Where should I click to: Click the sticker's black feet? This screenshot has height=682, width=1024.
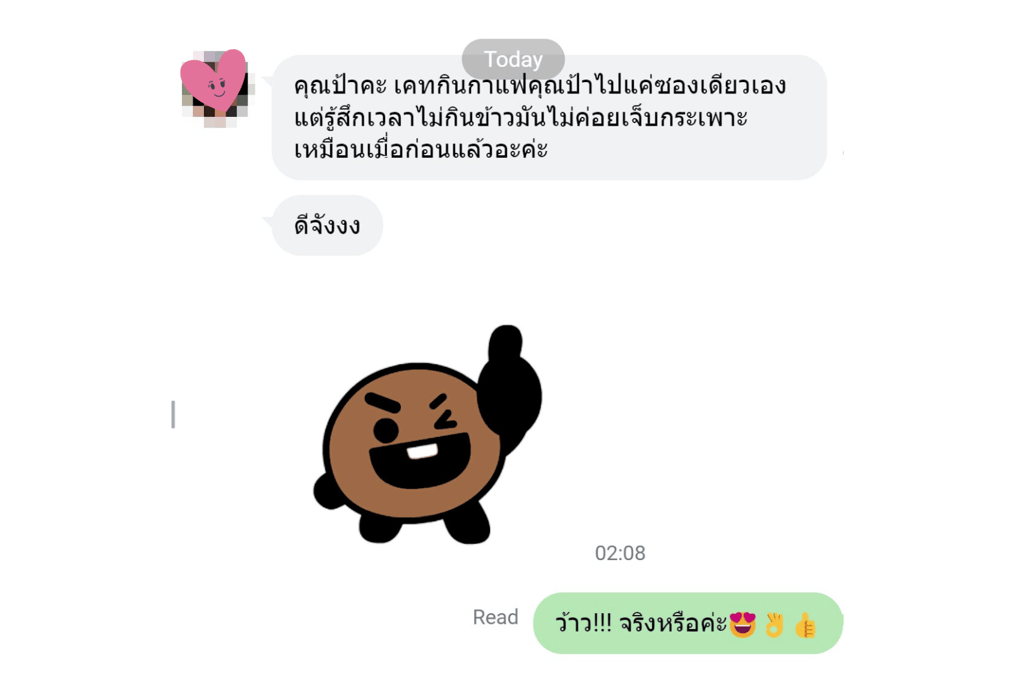tap(424, 524)
